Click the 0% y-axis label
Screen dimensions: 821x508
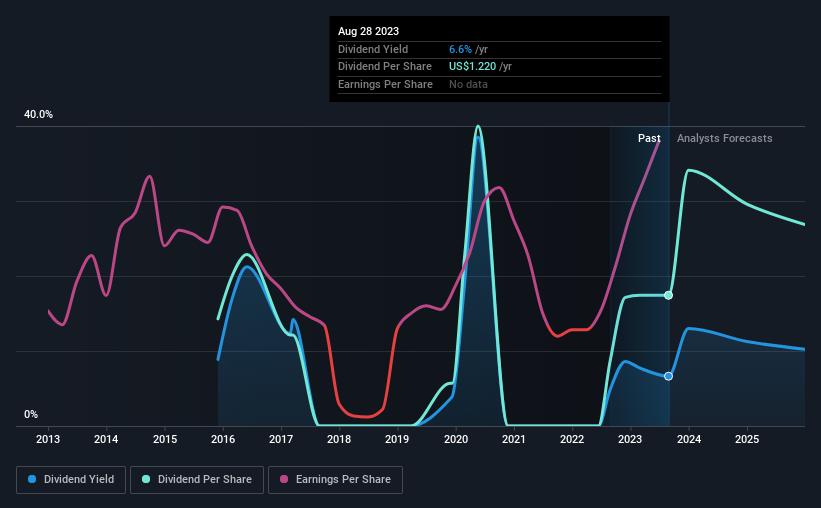pos(31,414)
